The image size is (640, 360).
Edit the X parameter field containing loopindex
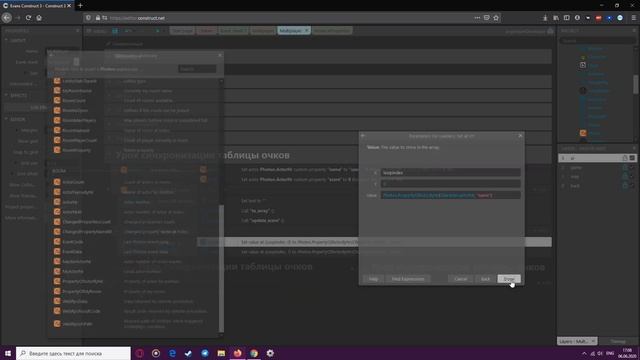tap(451, 173)
